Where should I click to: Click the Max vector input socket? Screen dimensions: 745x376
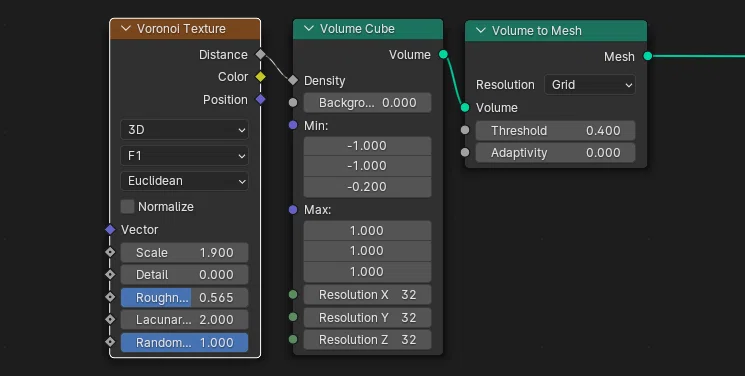pos(293,210)
